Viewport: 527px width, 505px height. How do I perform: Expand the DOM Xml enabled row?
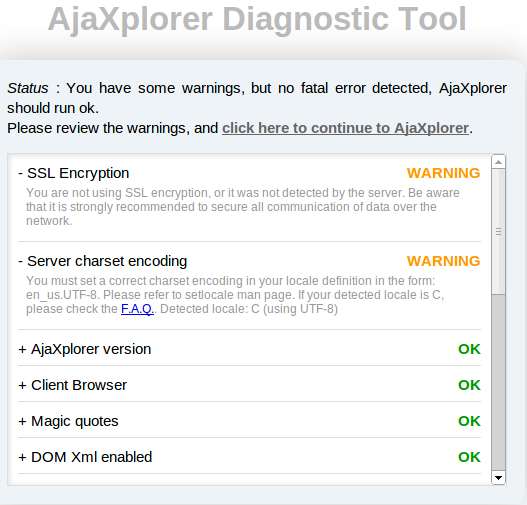[x=85, y=457]
